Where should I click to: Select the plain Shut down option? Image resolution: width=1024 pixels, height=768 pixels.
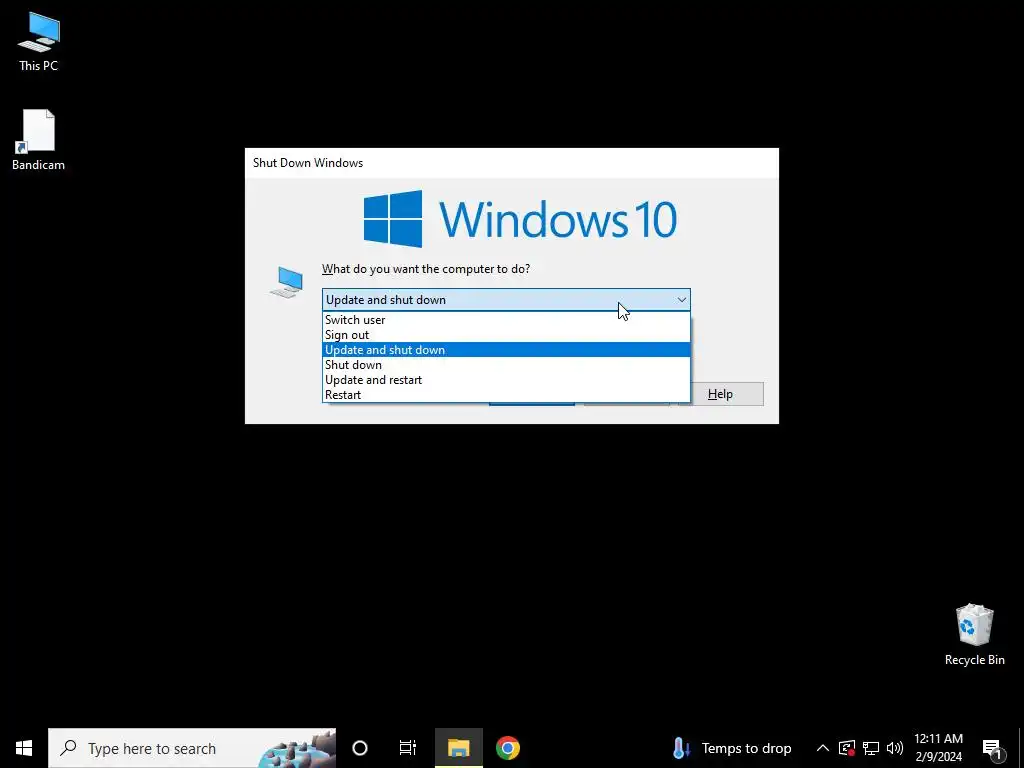(x=506, y=365)
